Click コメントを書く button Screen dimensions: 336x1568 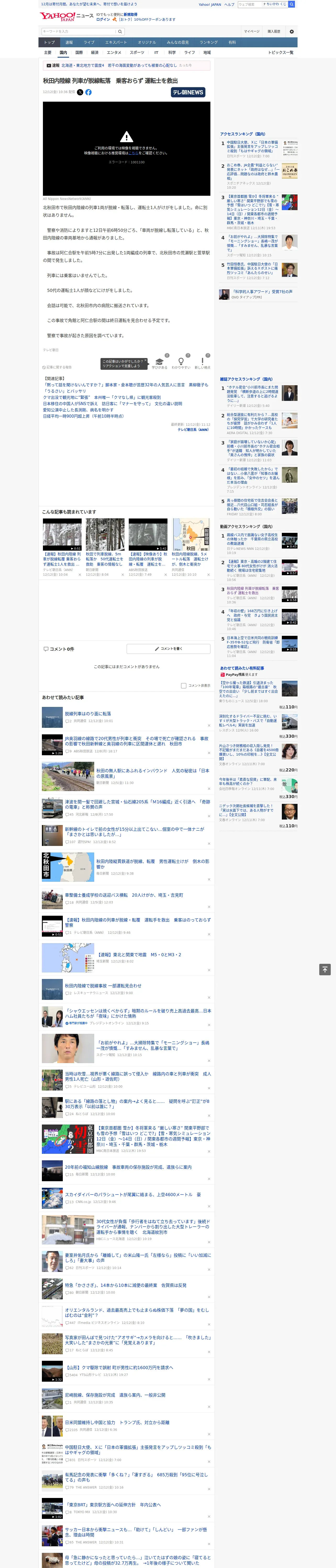(x=168, y=649)
